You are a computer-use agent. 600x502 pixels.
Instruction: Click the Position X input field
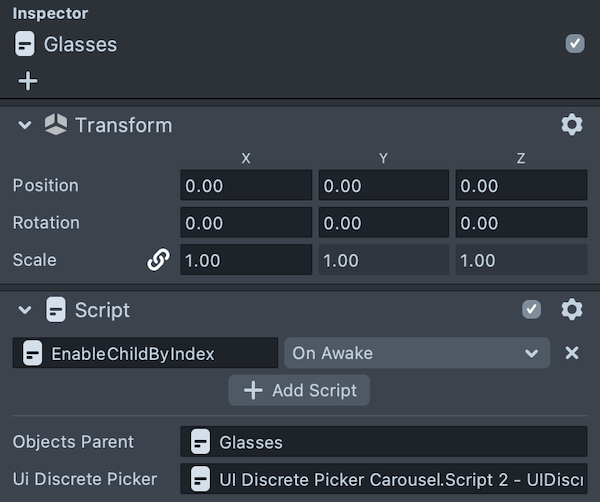246,185
